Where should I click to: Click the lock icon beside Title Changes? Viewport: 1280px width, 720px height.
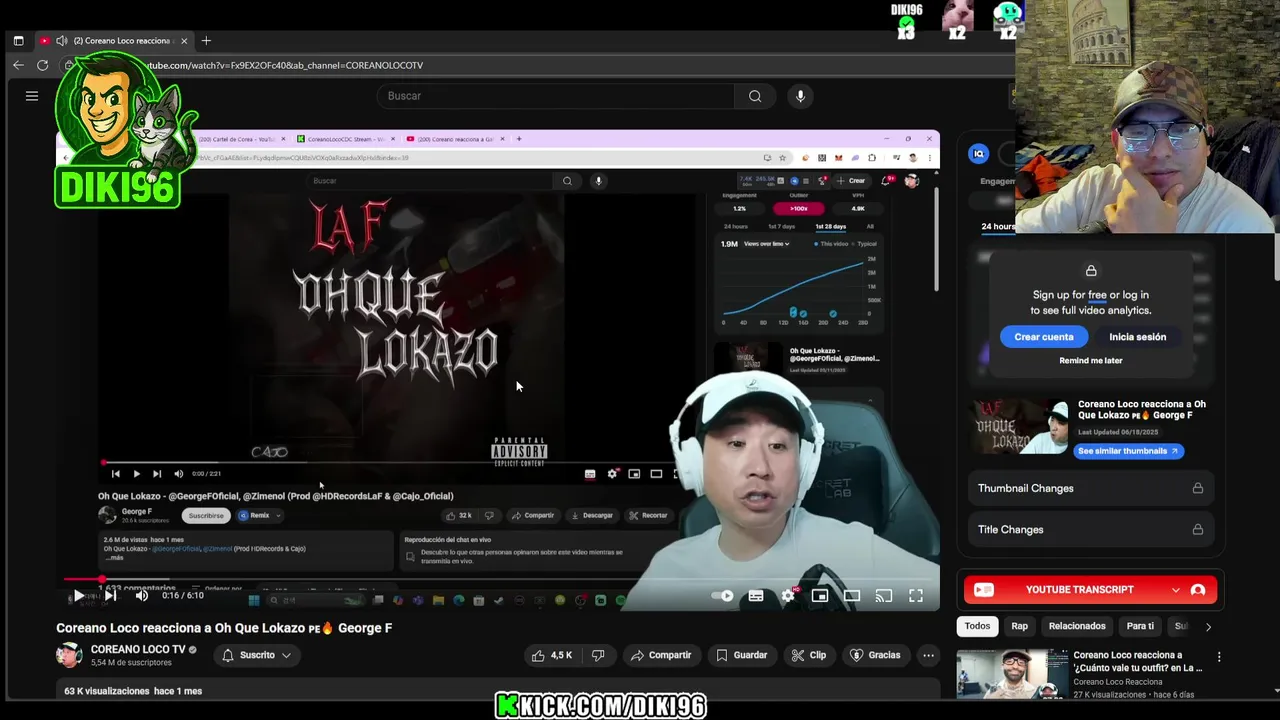point(1197,529)
